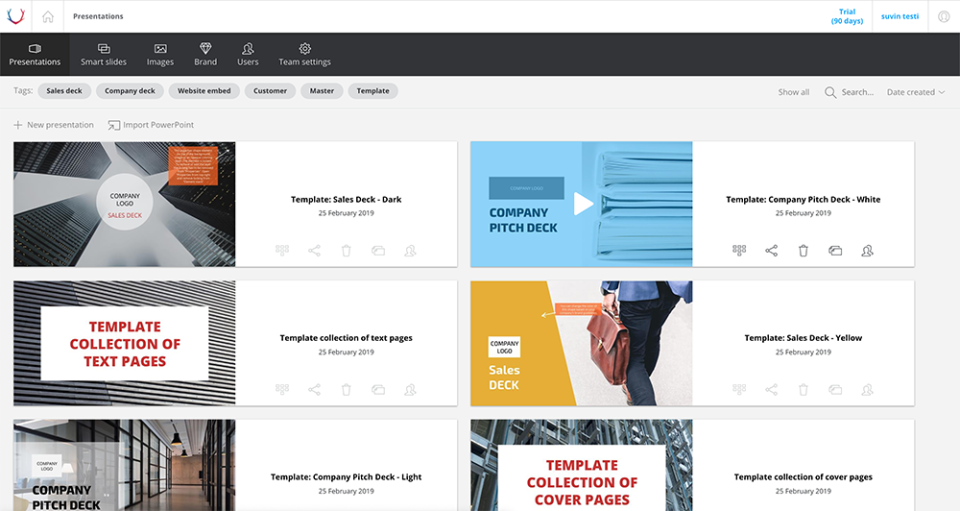Filter by the Website embed tag
Screen dimensions: 960x511
point(204,91)
